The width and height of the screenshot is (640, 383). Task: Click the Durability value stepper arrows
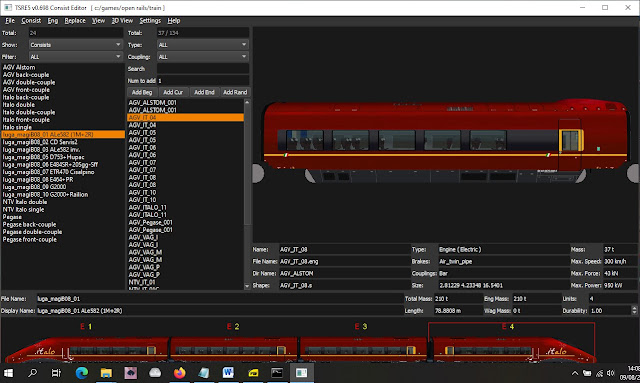634,310
